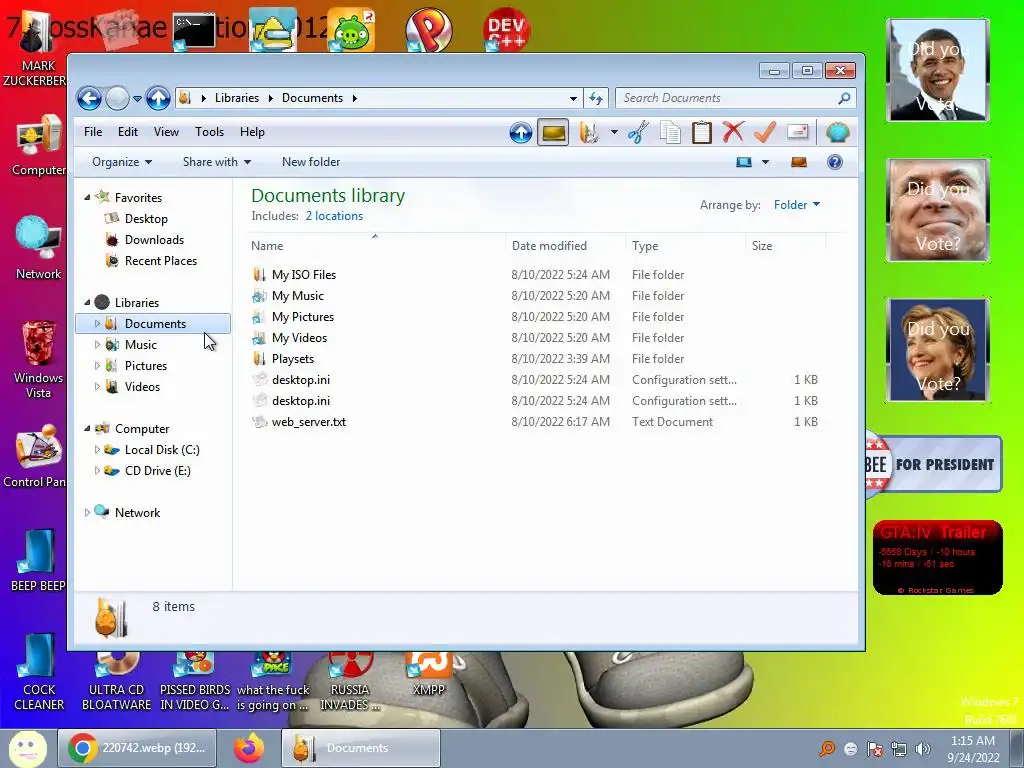Click the Cut scissors icon
1024x768 pixels.
click(x=638, y=133)
